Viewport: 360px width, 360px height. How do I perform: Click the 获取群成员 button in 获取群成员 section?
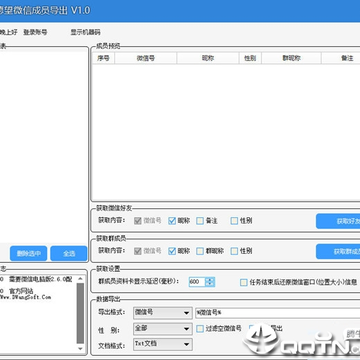tap(338, 251)
